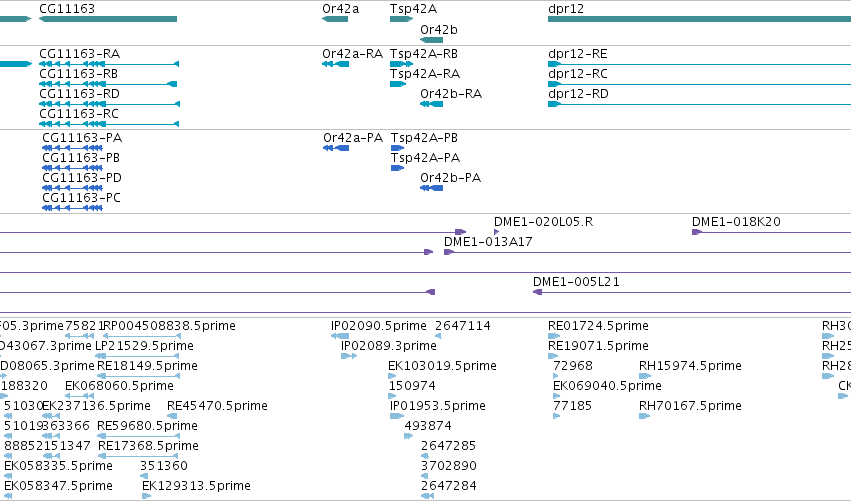This screenshot has width=851, height=501.
Task: Select the Or42b gene arrow glyph
Action: pos(431,40)
